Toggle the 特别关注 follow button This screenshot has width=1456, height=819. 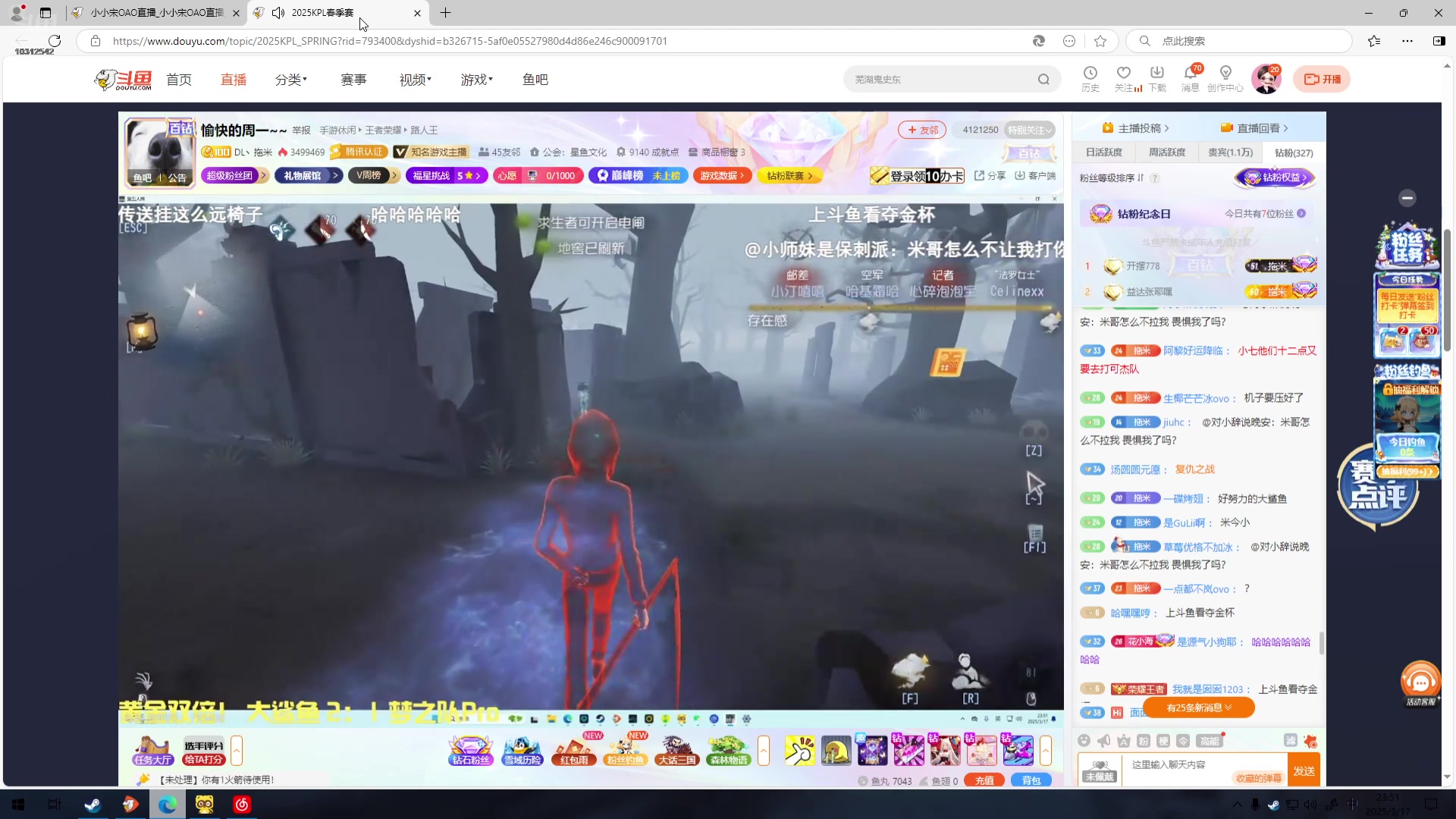click(1029, 130)
